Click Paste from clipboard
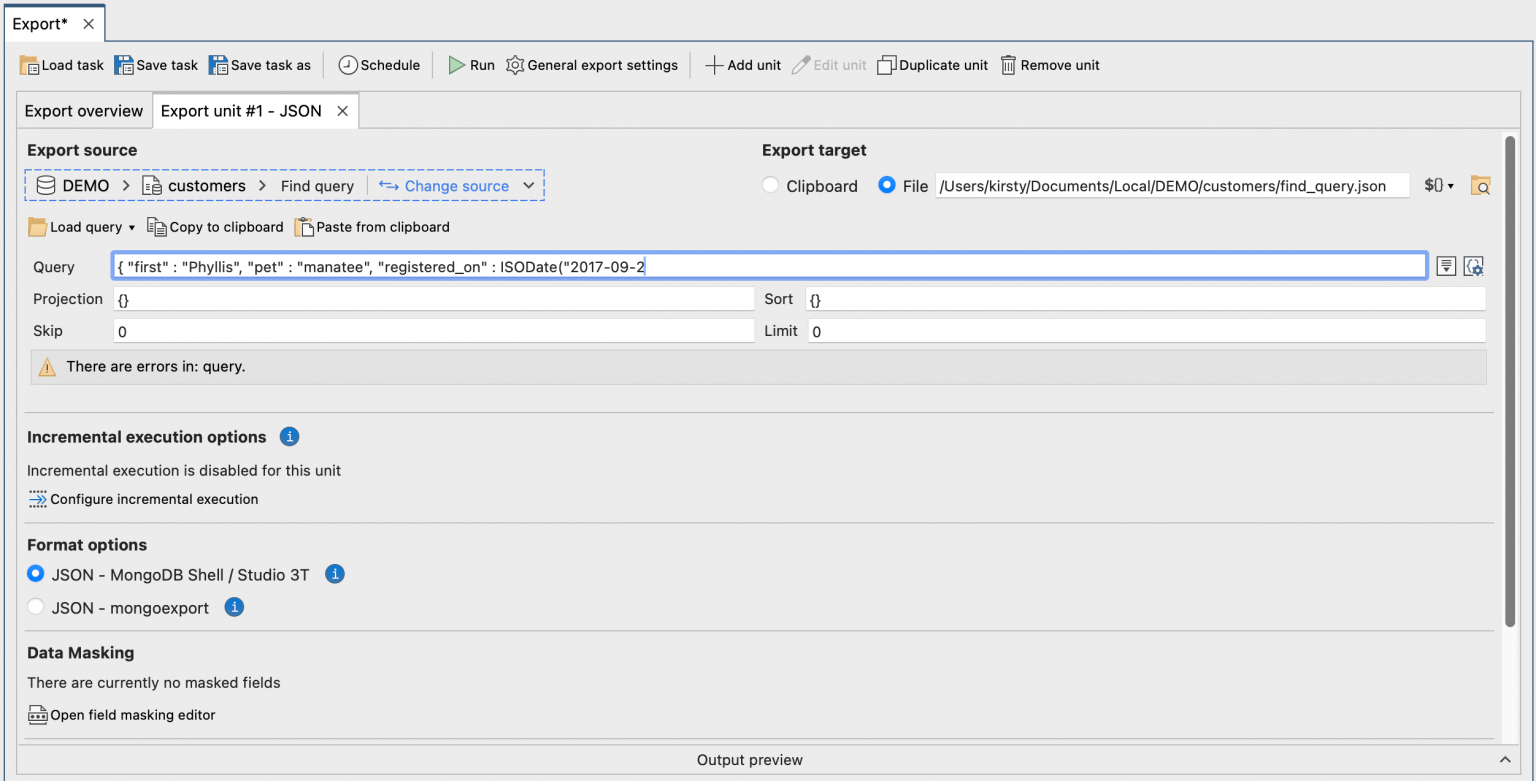Viewport: 1536px width, 781px height. pos(371,226)
